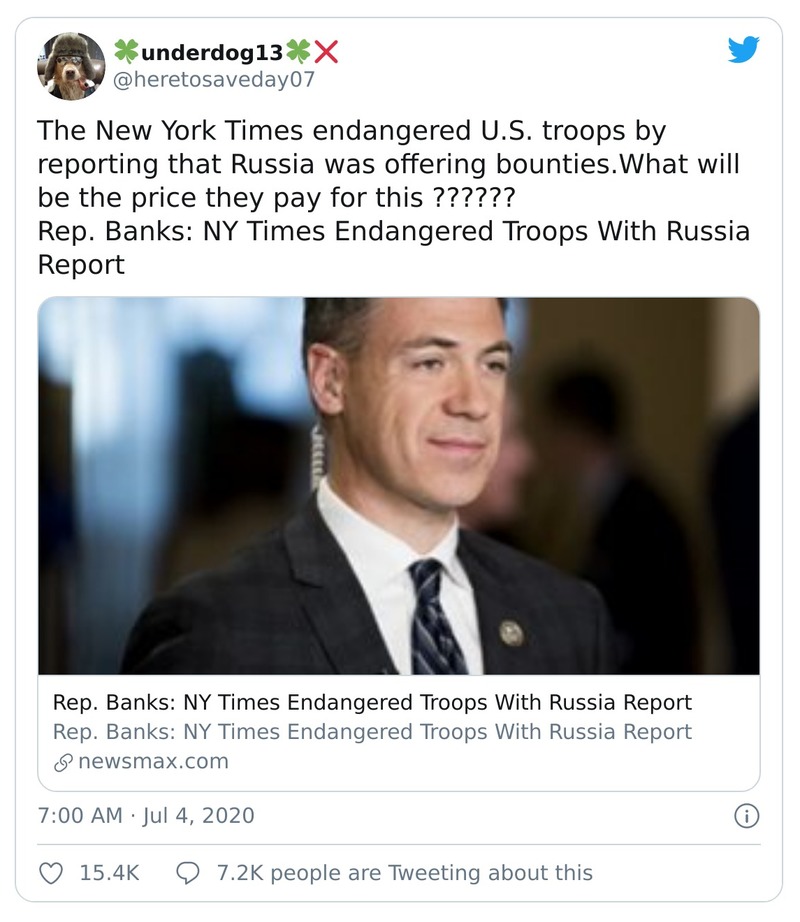Click the chain link icon beside newsmax.com
The width and height of the screenshot is (800, 922).
tap(62, 762)
